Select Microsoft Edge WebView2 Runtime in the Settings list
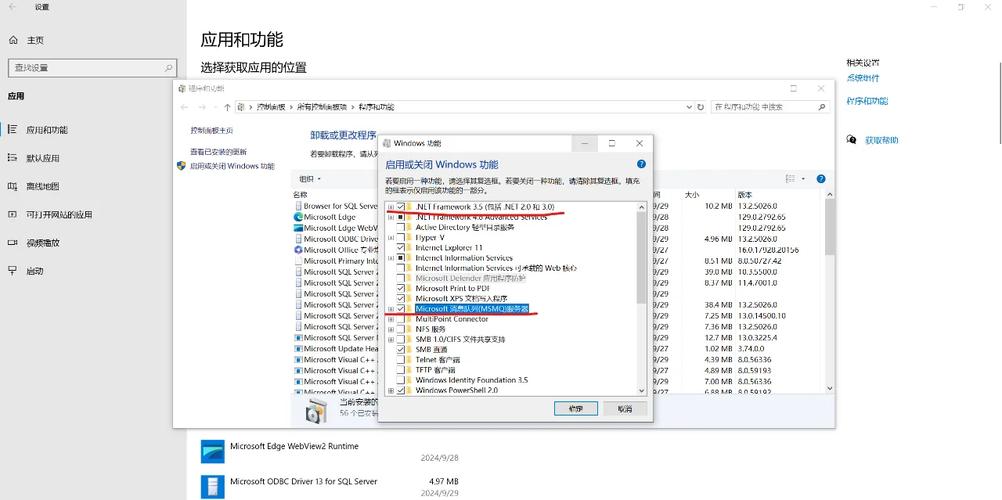The height and width of the screenshot is (500, 1002). click(332, 451)
